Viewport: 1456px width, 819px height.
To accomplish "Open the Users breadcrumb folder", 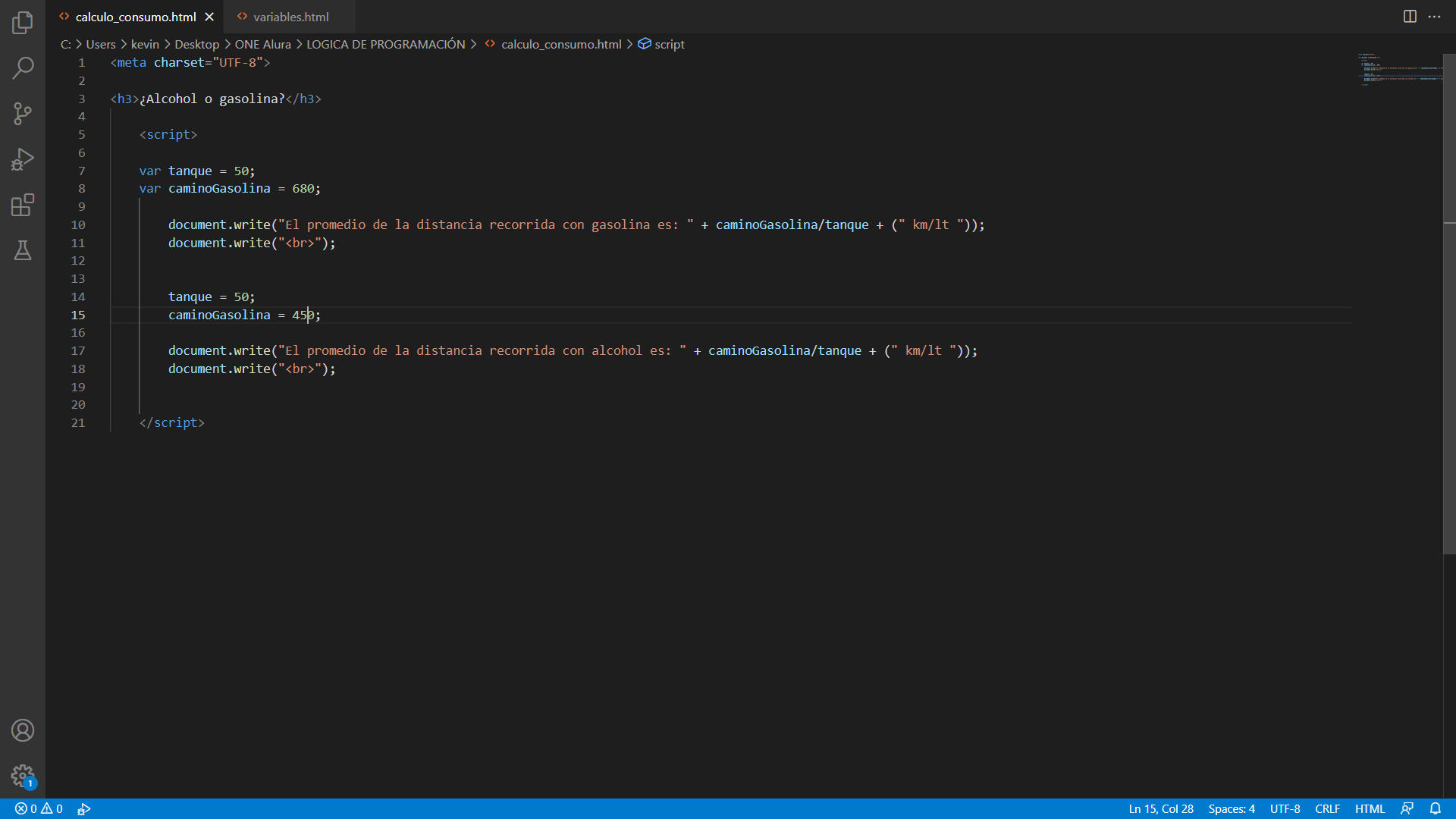I will pos(100,44).
